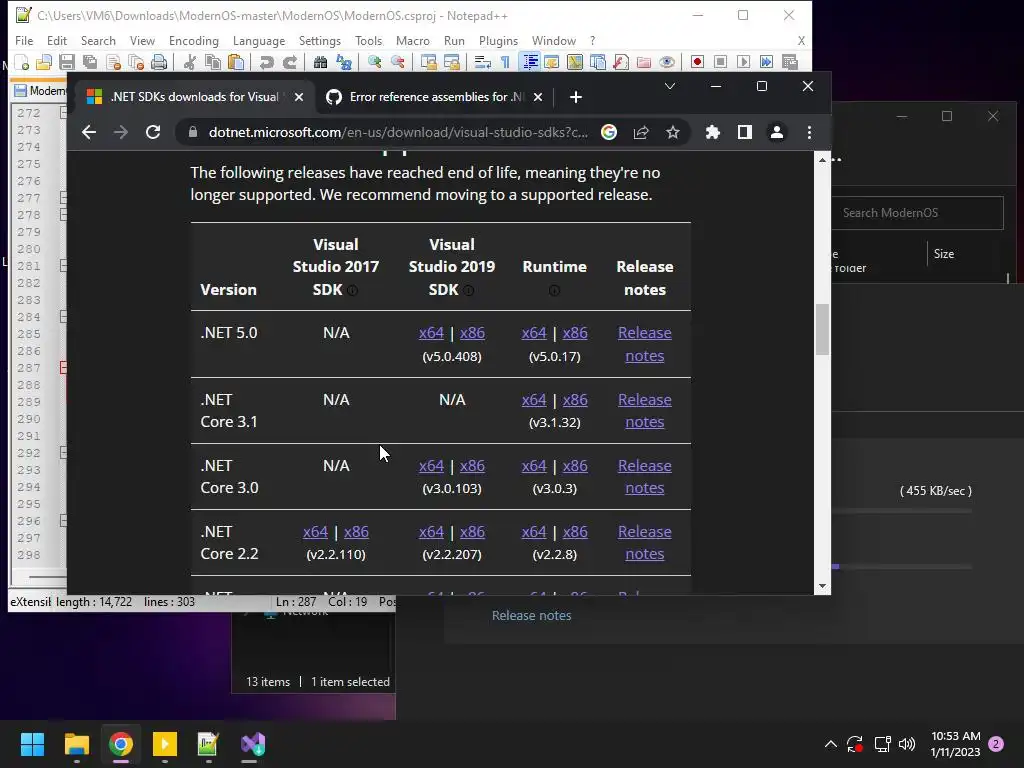
Task: Download .NET Core 3.0 Runtime x64
Action: [534, 466]
